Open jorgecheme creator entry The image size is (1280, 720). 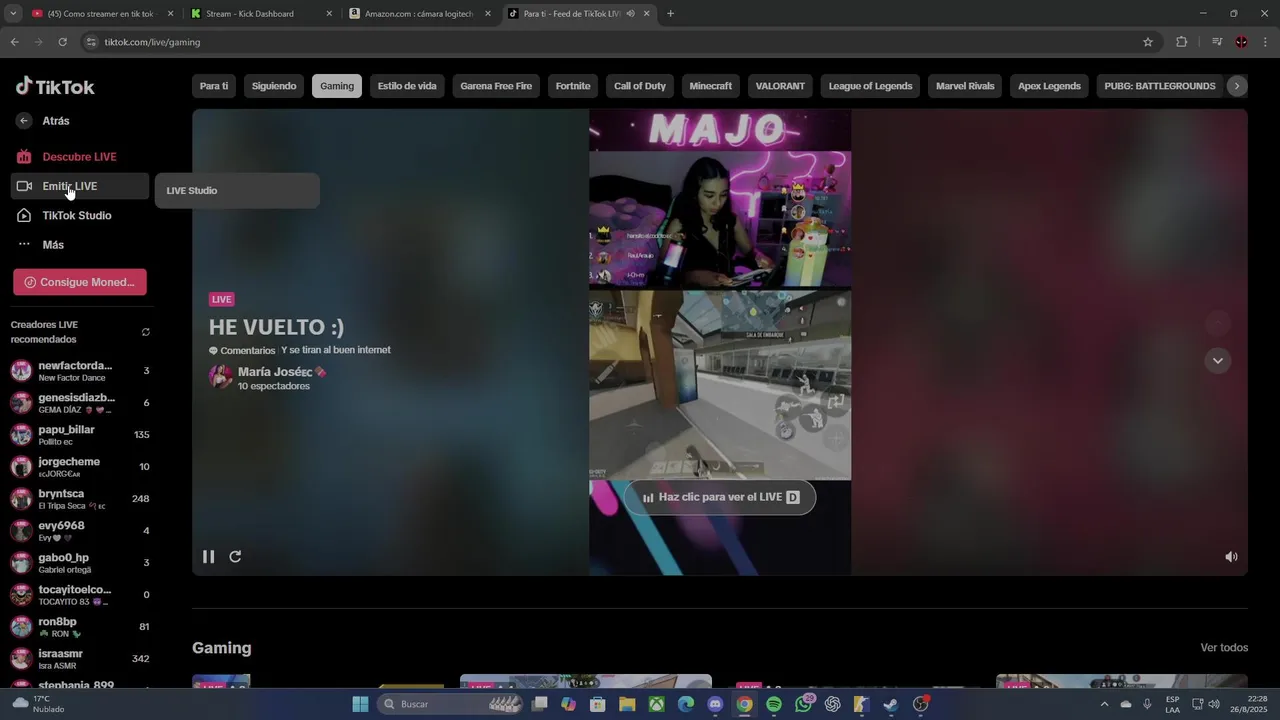click(x=80, y=467)
